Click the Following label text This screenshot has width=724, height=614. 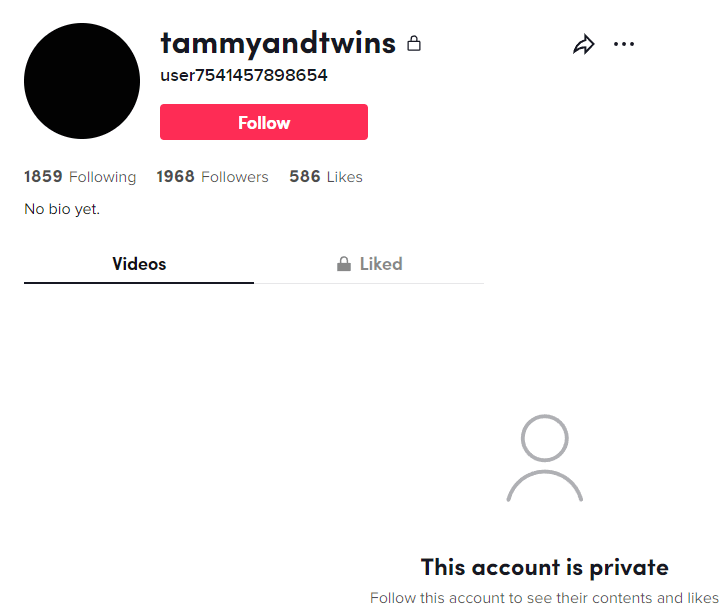pyautogui.click(x=103, y=177)
